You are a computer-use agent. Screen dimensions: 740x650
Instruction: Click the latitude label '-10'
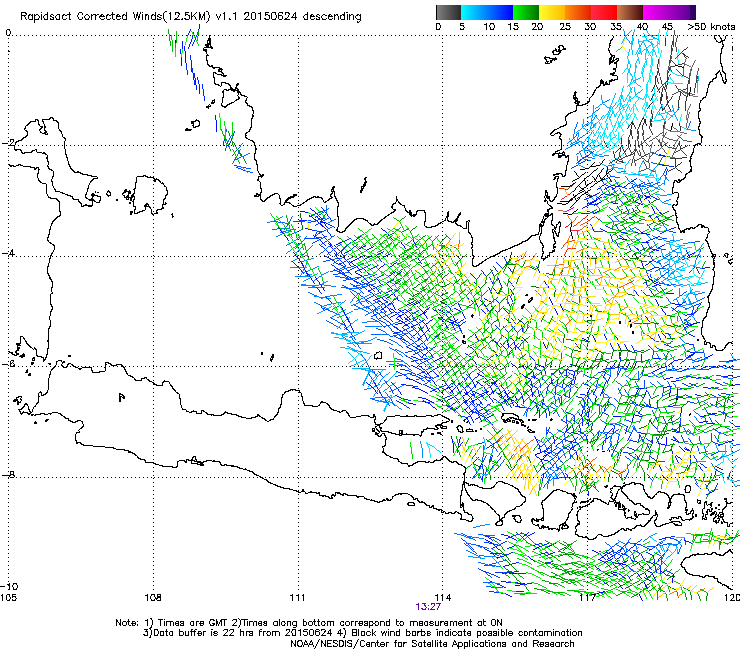9,586
